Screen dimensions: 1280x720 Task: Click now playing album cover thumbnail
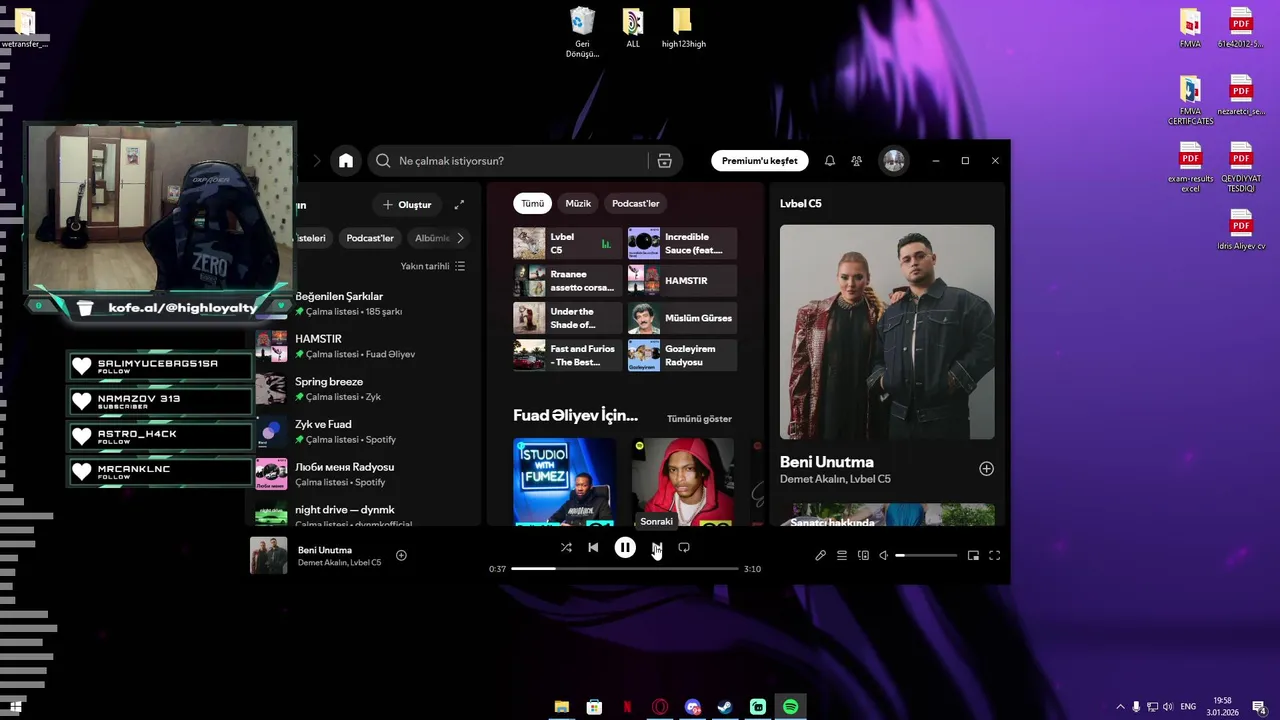point(268,555)
